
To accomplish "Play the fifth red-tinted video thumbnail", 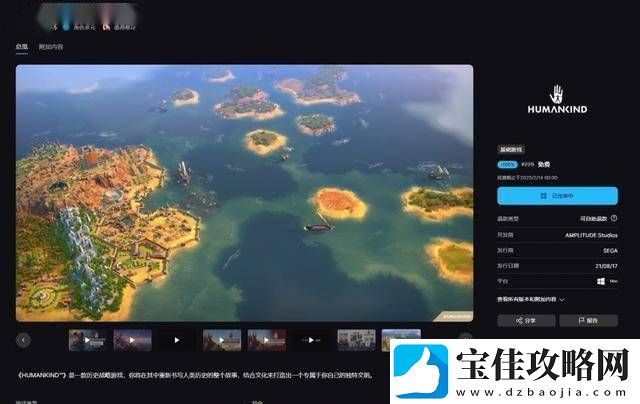I will pyautogui.click(x=267, y=340).
